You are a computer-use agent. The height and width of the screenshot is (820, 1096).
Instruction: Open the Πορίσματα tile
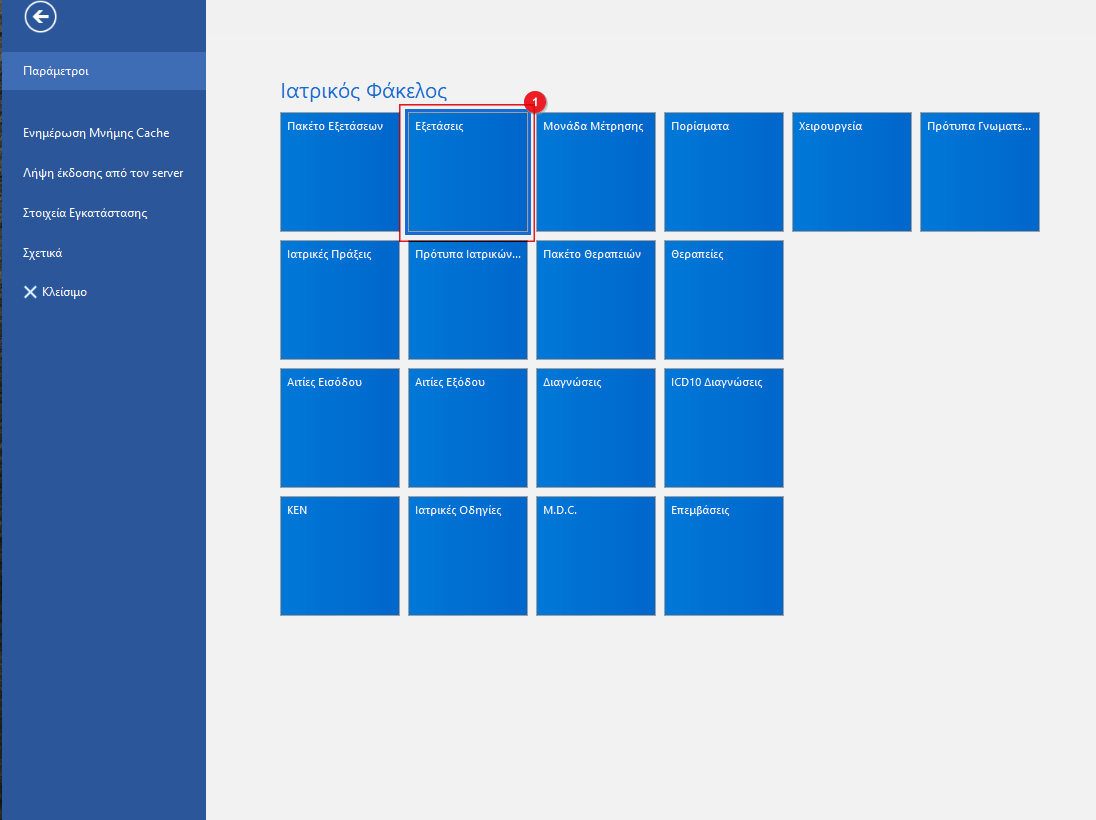724,172
